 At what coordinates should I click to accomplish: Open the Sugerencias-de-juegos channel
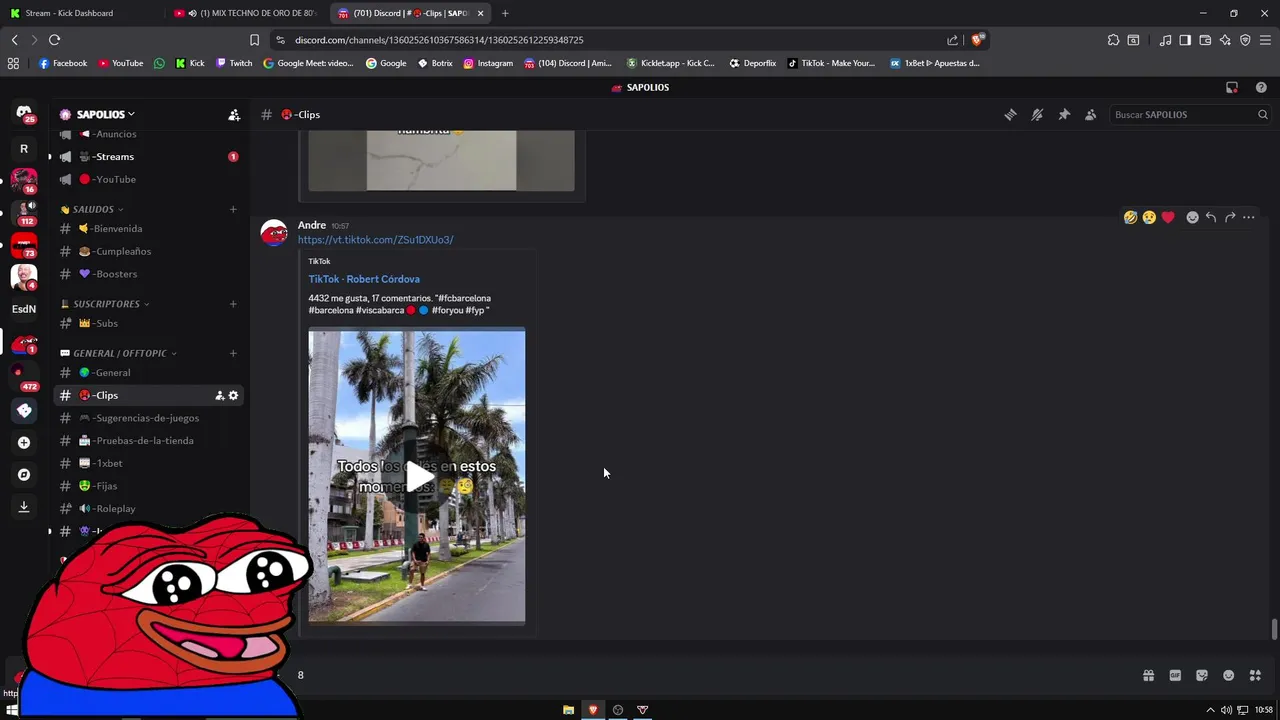(x=148, y=418)
